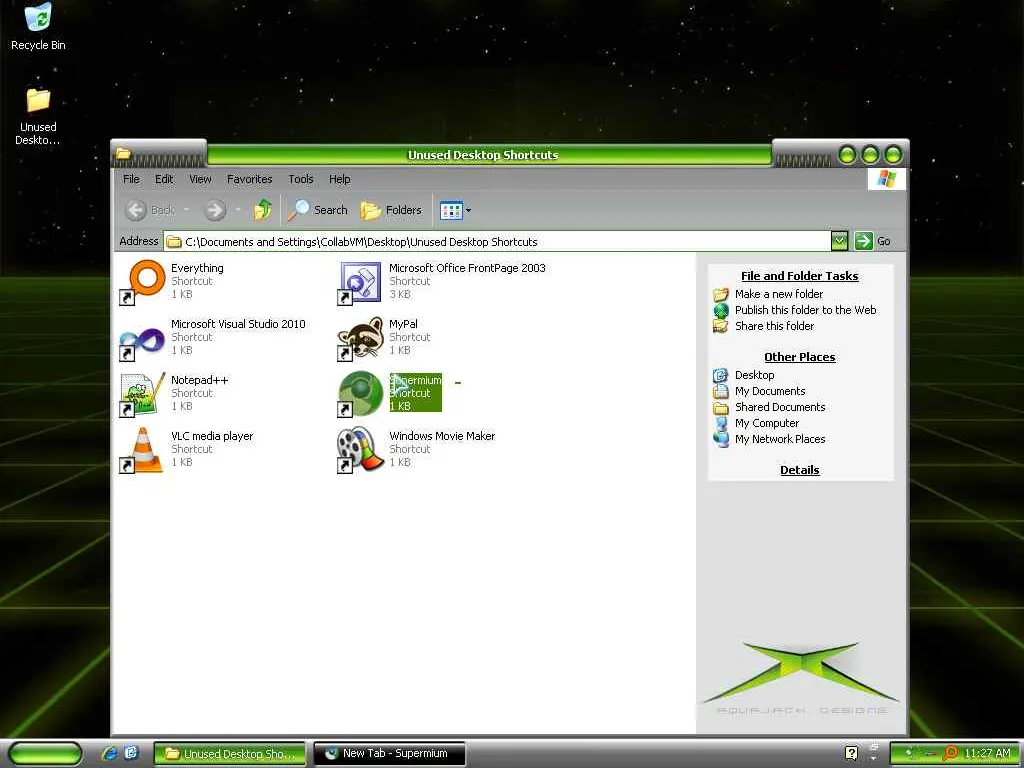The width and height of the screenshot is (1024, 768).
Task: Open the View menu
Action: click(x=200, y=179)
